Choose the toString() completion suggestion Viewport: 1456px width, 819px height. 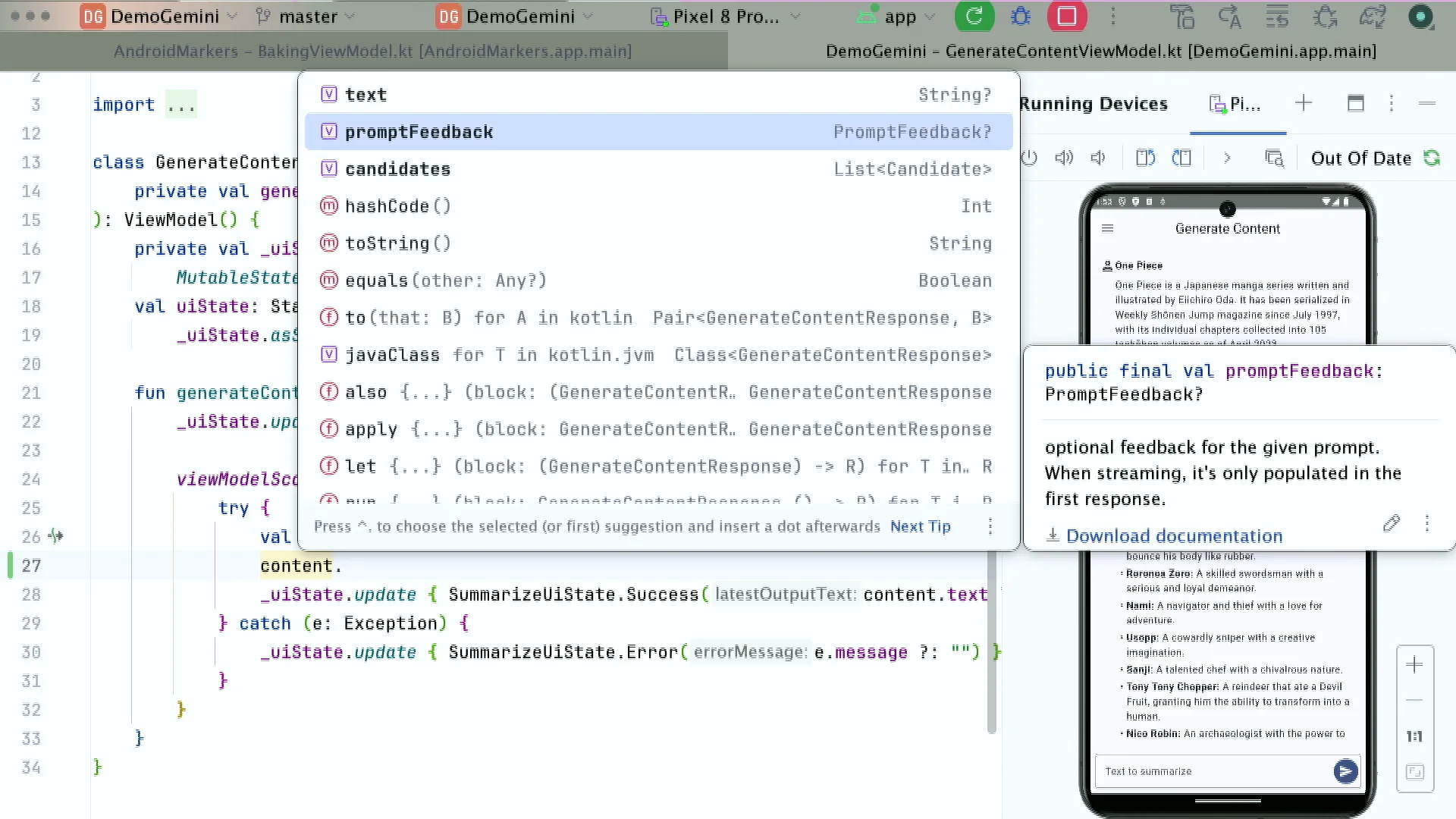[x=658, y=243]
